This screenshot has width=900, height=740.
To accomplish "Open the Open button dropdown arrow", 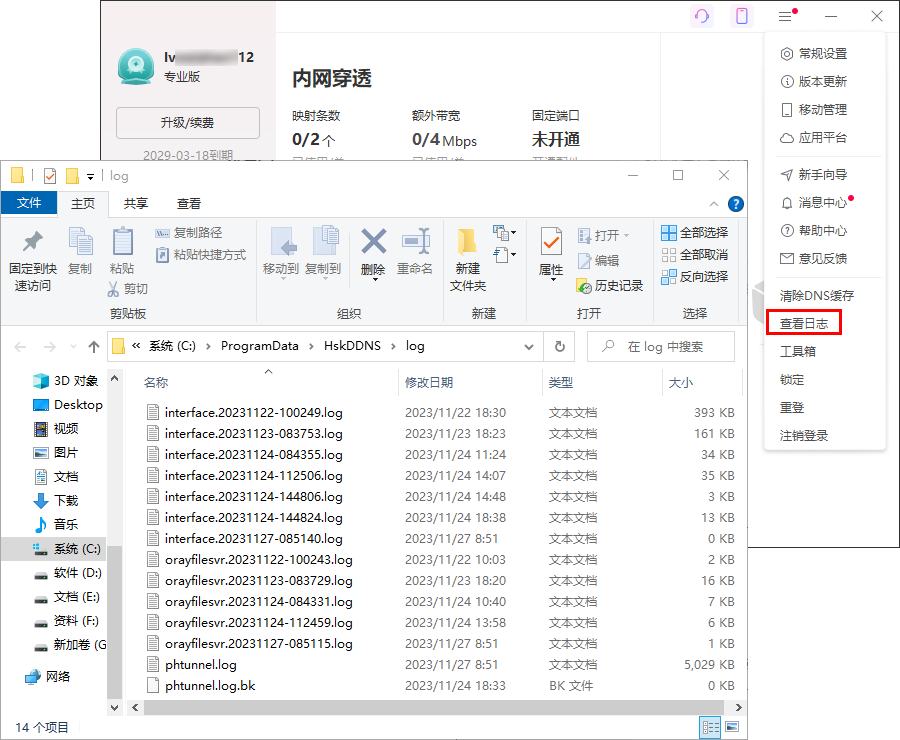I will [626, 235].
